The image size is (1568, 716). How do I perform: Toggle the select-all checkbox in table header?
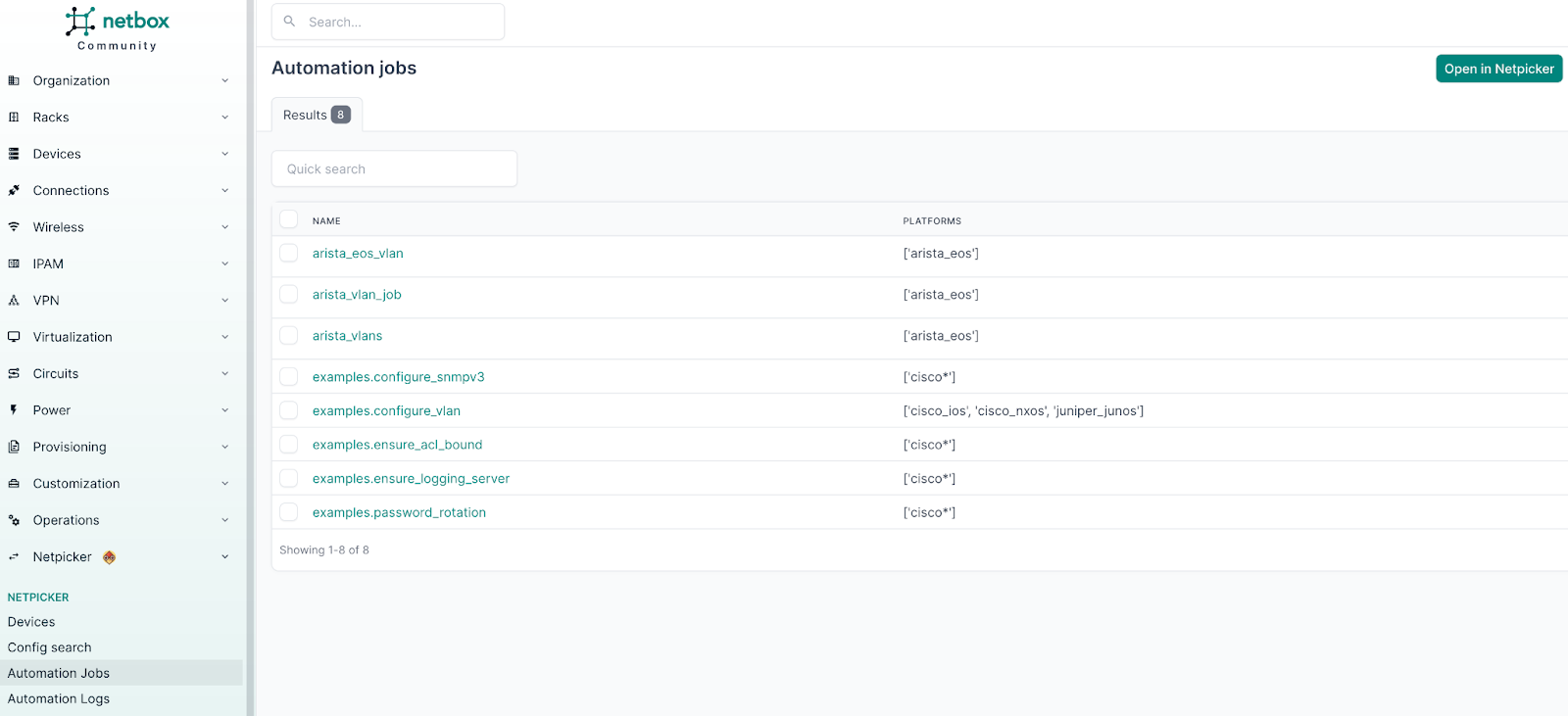(289, 219)
